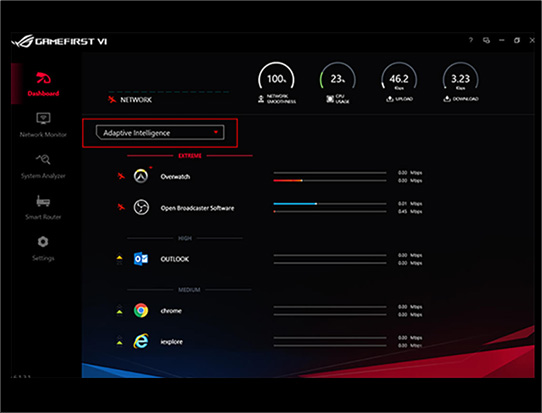
Task: Toggle the Outlook priority arrow
Action: coord(119,260)
